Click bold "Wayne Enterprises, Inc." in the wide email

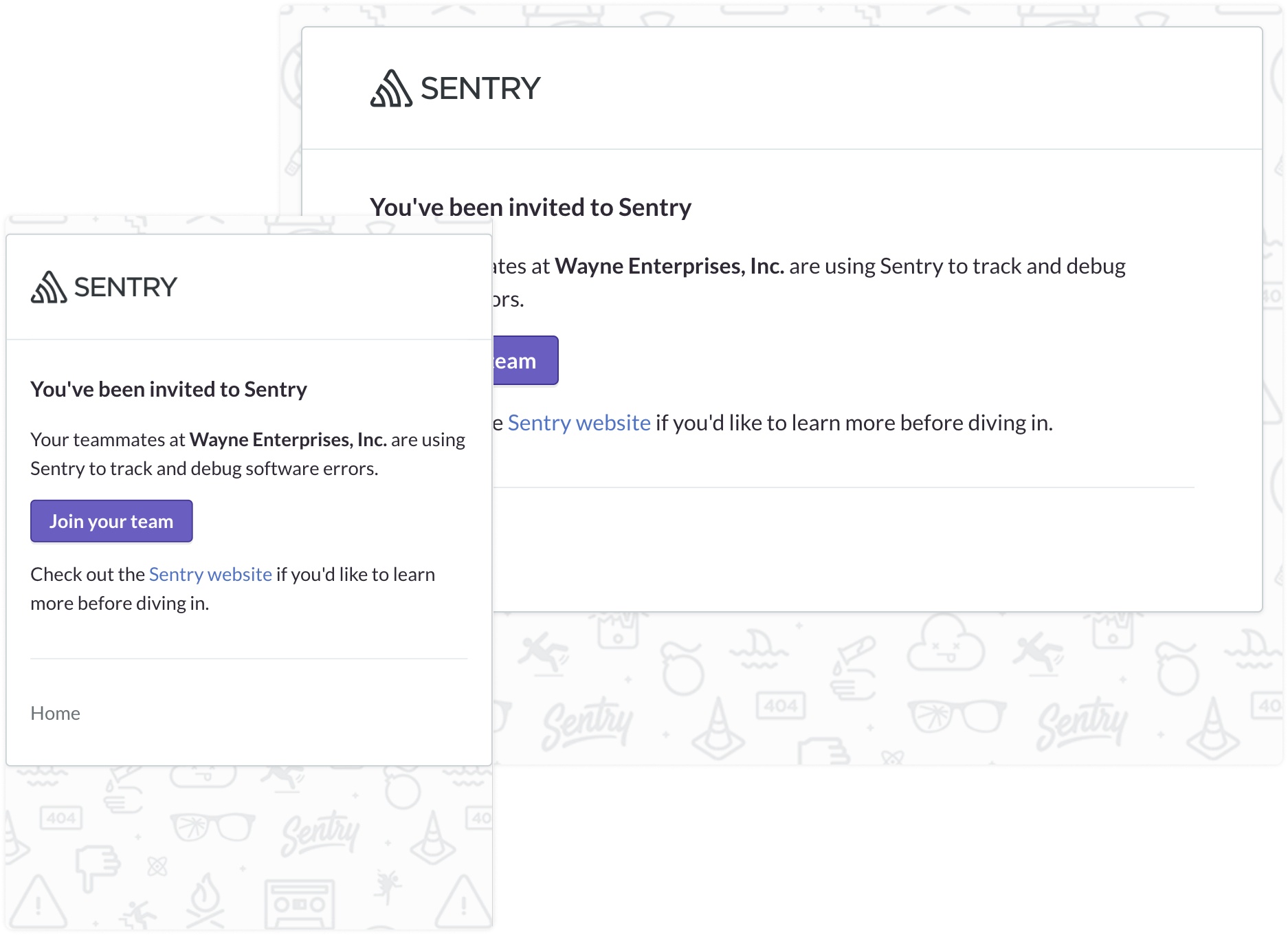669,266
